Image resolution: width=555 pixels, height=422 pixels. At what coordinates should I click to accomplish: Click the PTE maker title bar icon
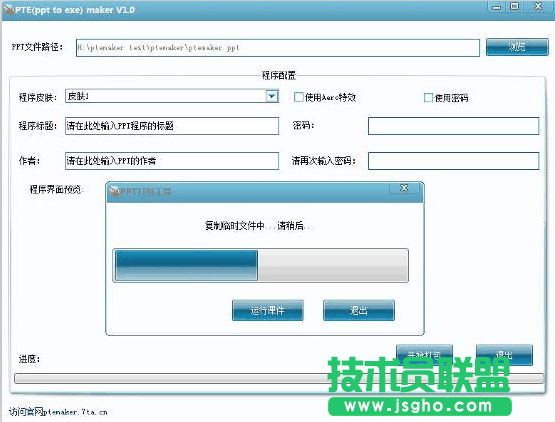(8, 10)
